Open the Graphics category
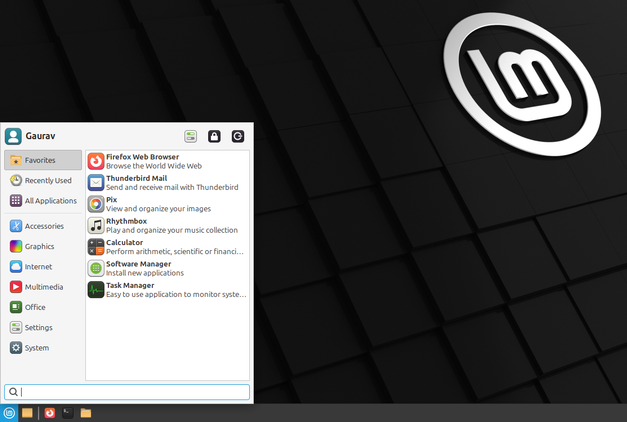 [43, 246]
